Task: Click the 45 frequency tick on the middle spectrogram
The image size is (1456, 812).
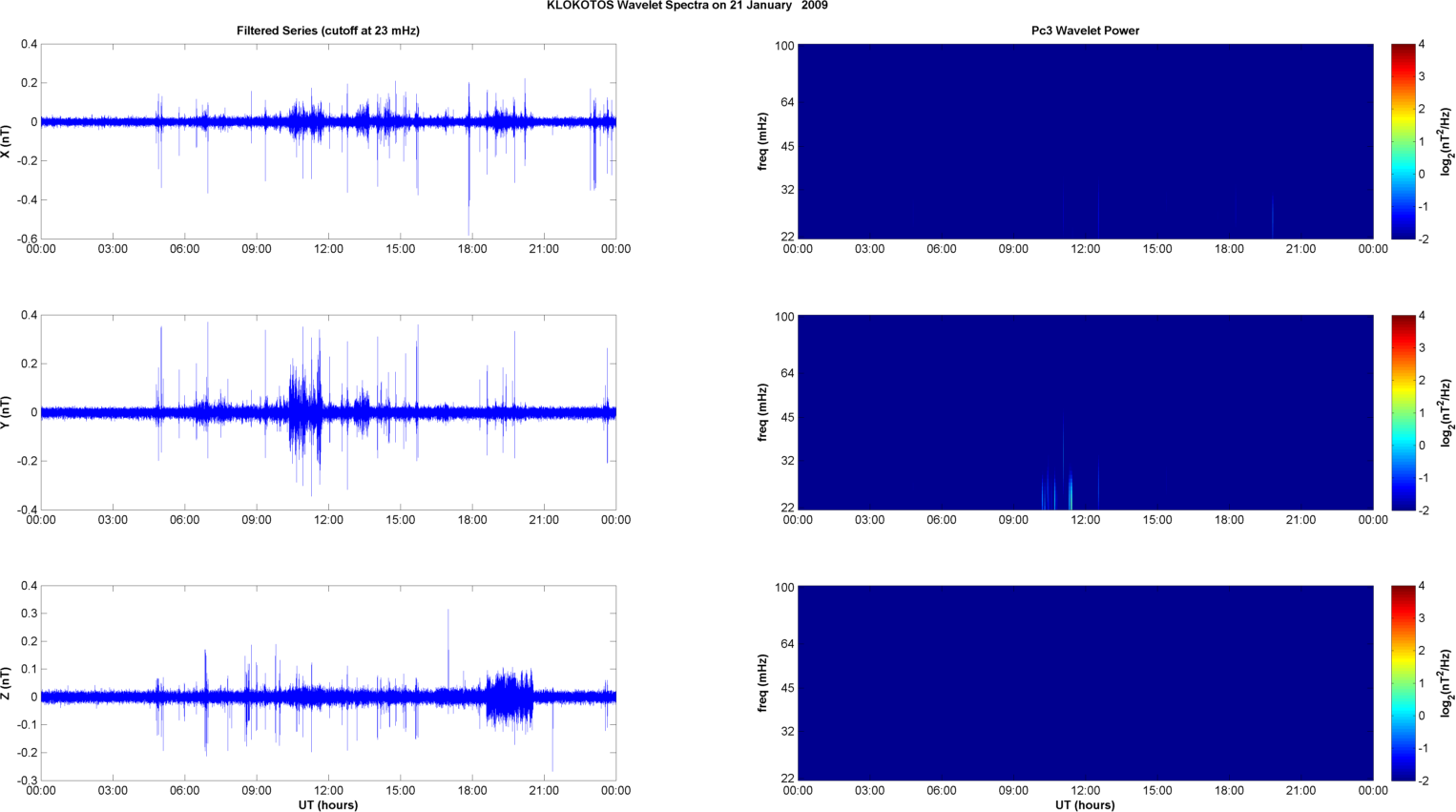Action: pos(787,418)
